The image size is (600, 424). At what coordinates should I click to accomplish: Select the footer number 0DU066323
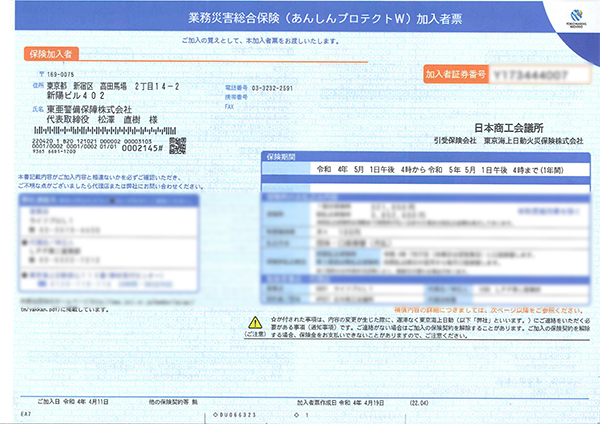(x=234, y=415)
